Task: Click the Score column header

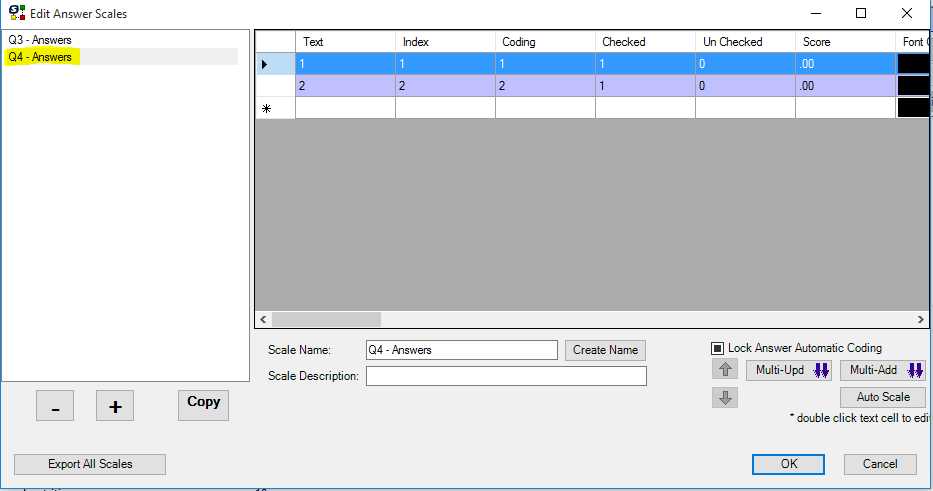Action: point(845,42)
